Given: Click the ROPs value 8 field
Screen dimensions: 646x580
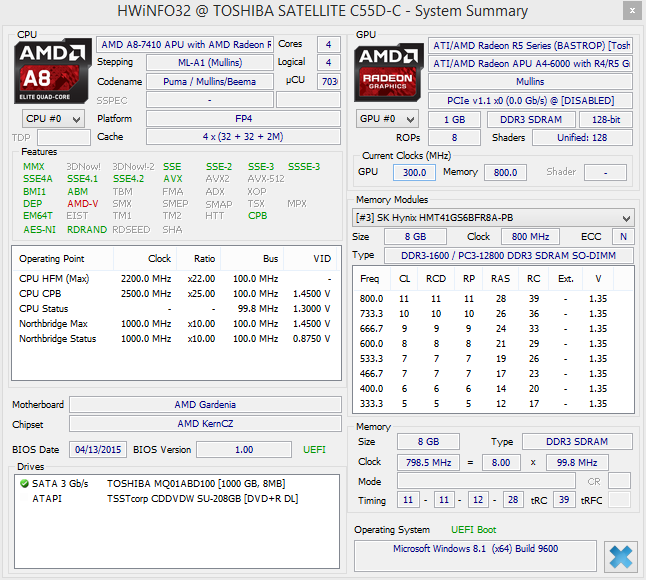Looking at the screenshot, I should pos(454,138).
